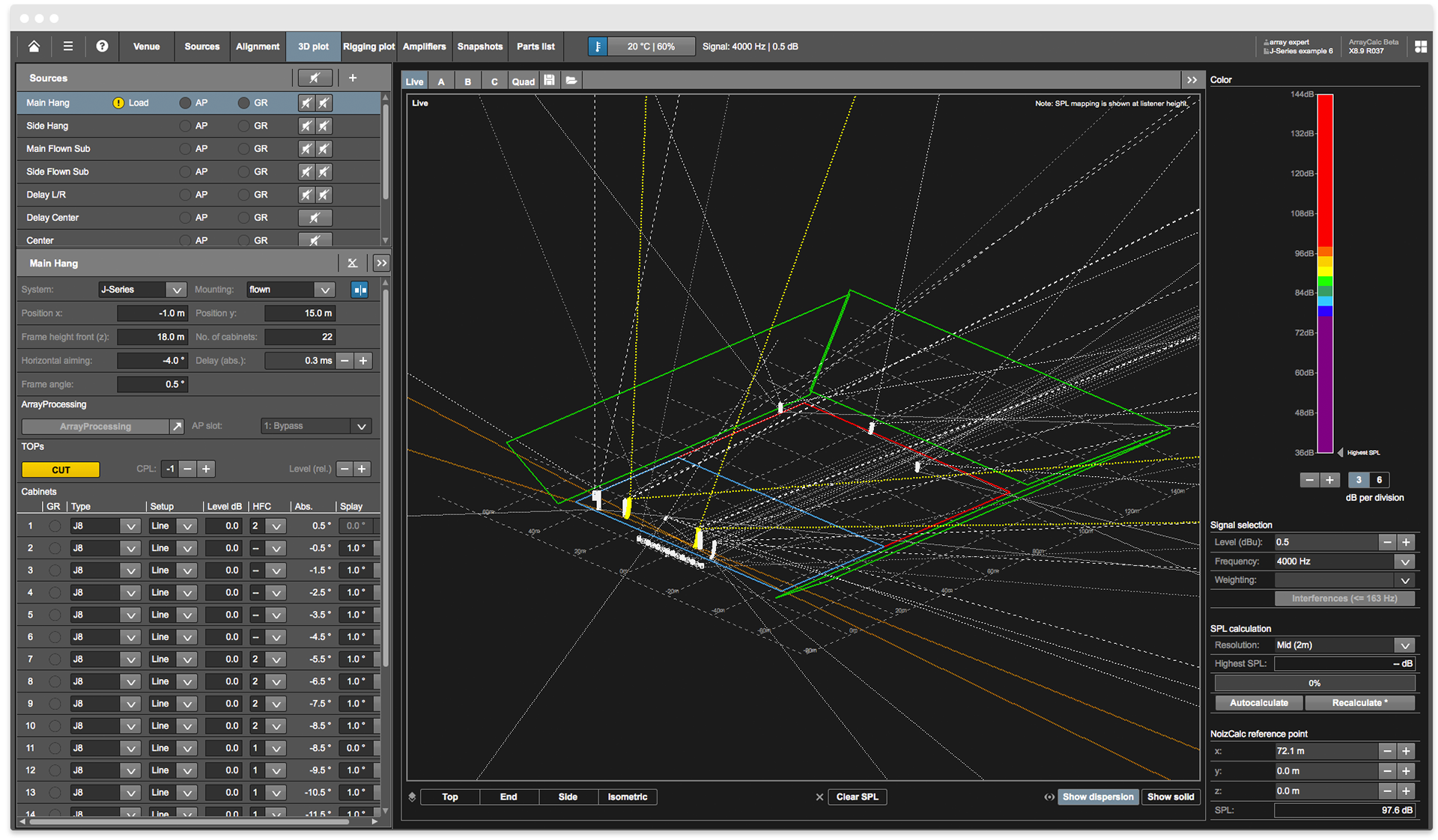The image size is (1438, 840).
Task: Click the SPL color scale bar
Action: click(x=1325, y=273)
